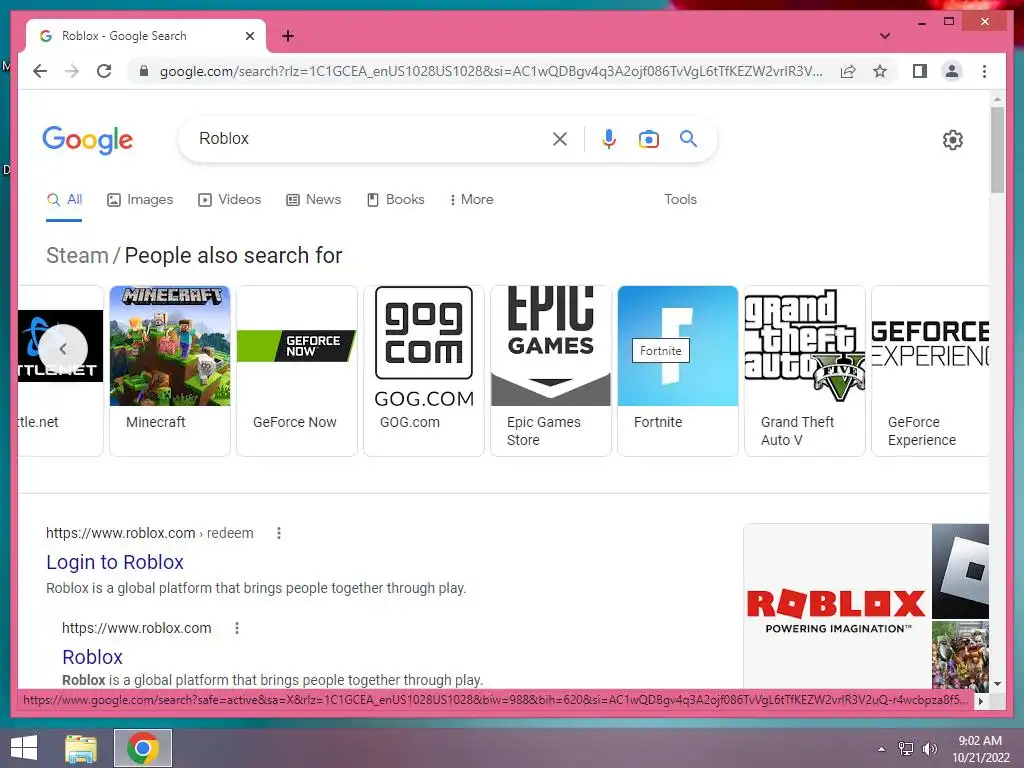Click the Roblox characters image
Screen dimensions: 1024x768
click(960, 656)
